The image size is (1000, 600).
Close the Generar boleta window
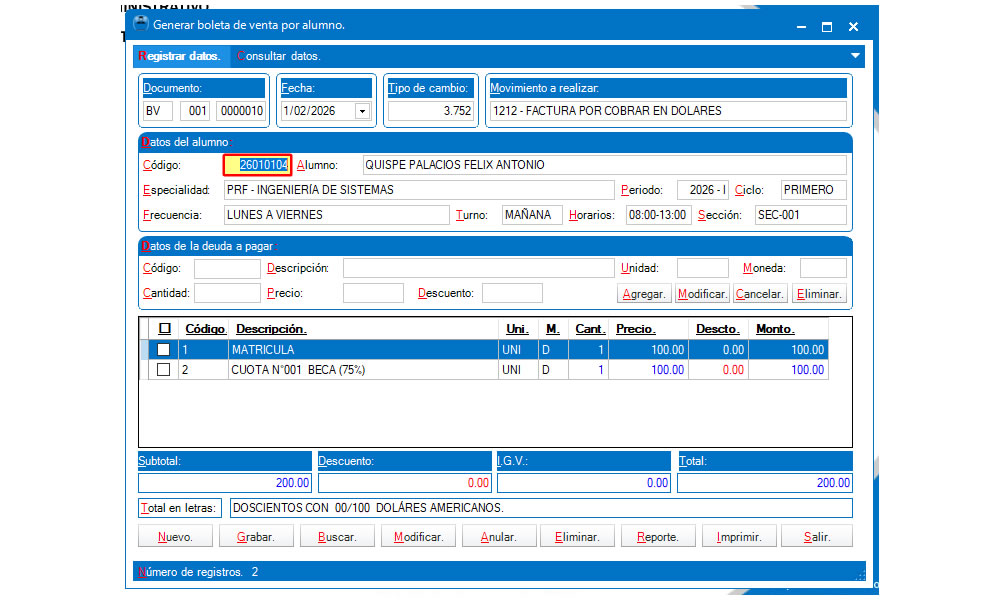coord(853,27)
